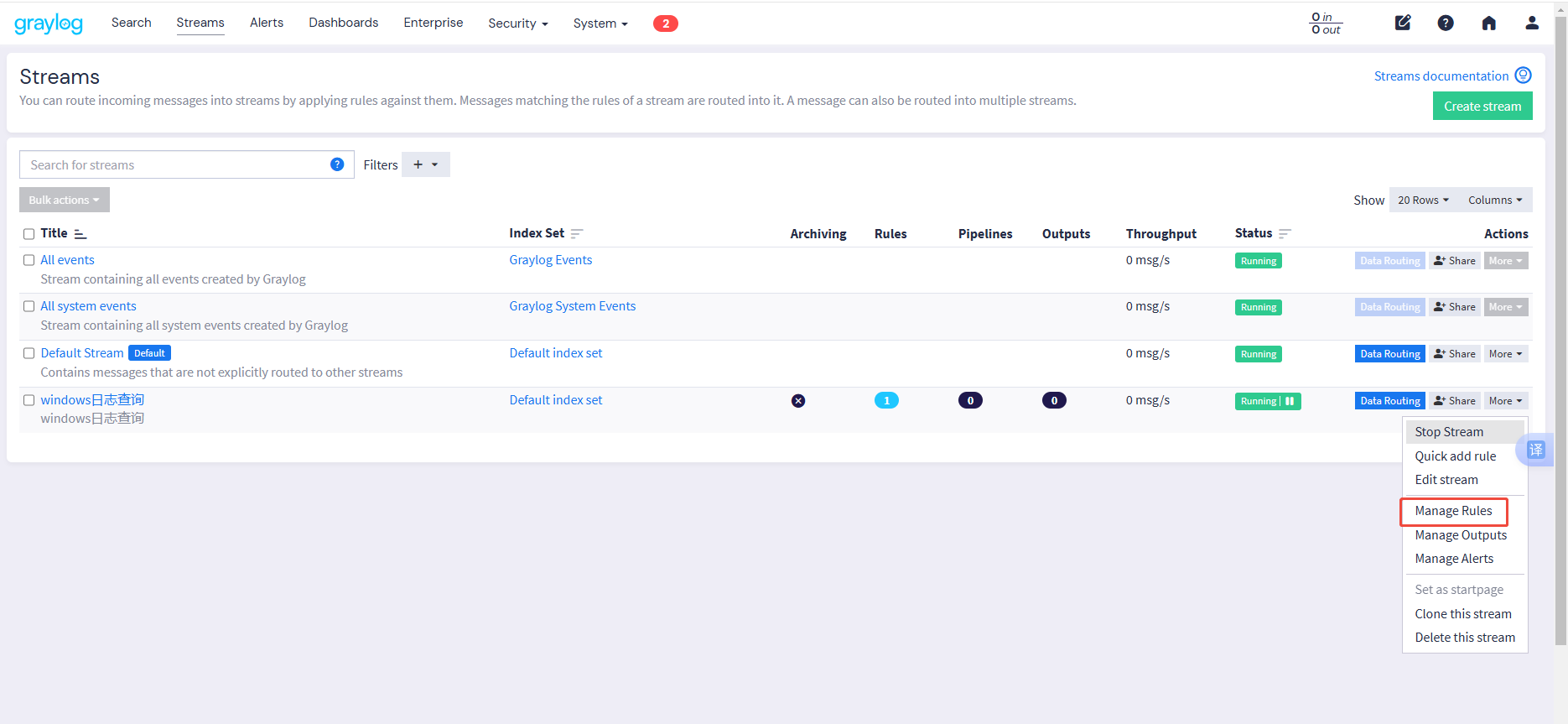Viewport: 1568px width, 724px height.
Task: Share the windows日志查询 stream
Action: [1455, 401]
